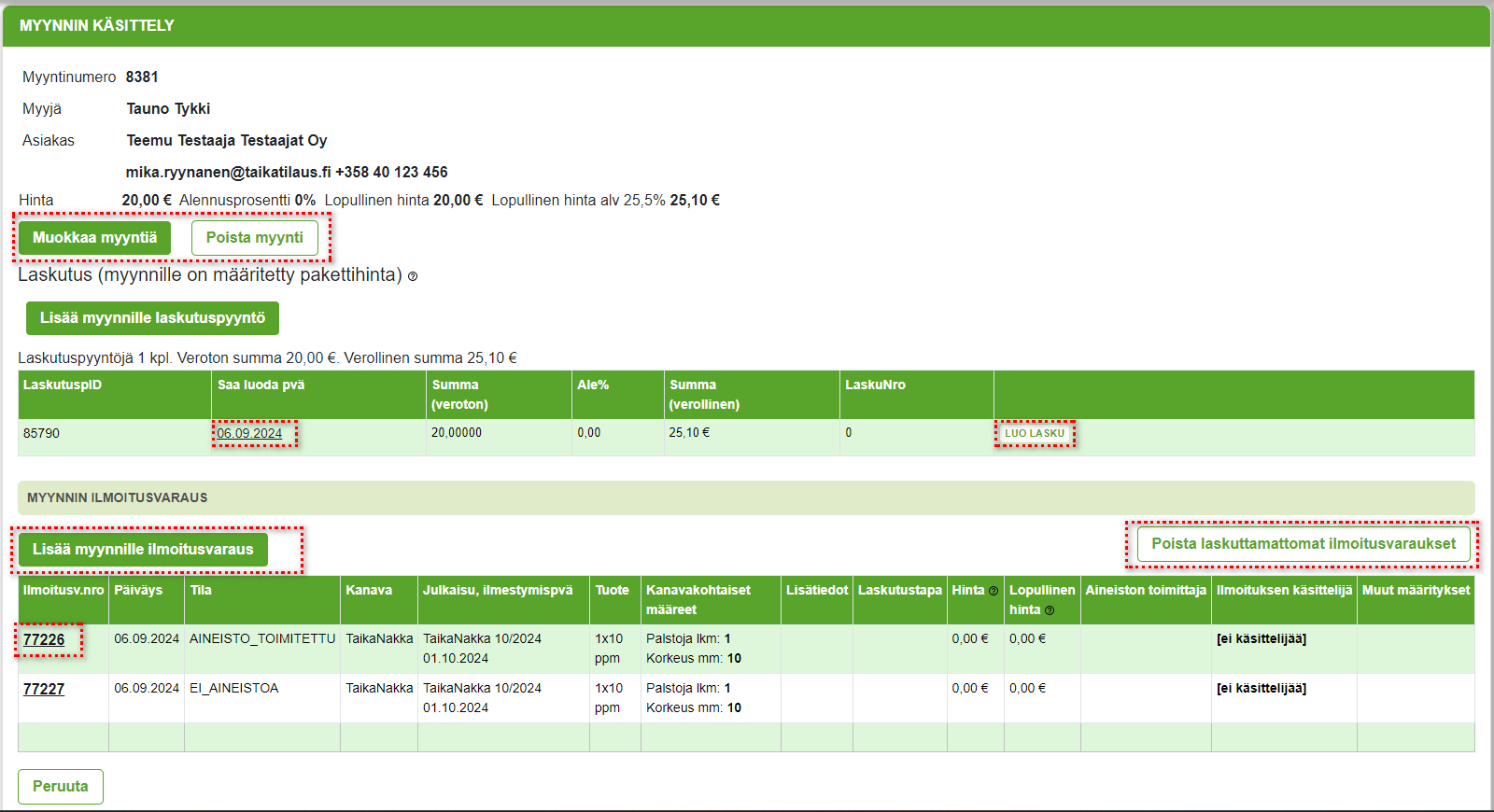
Task: Click TaikaNakka 10/2024 in row 77227
Action: coord(482,688)
